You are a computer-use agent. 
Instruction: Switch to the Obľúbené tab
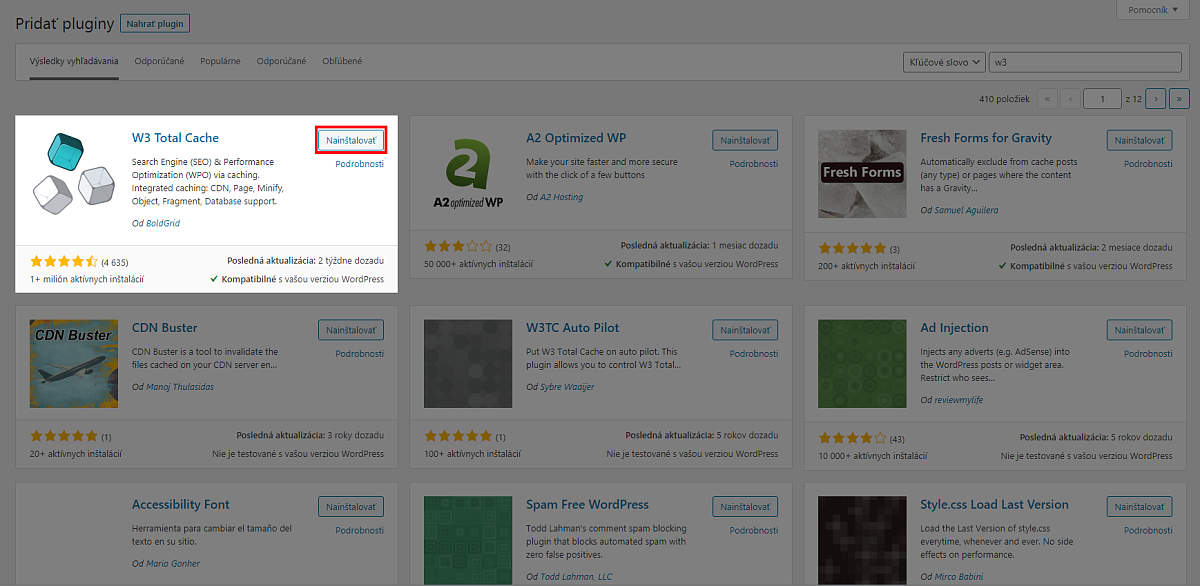pyautogui.click(x=342, y=61)
